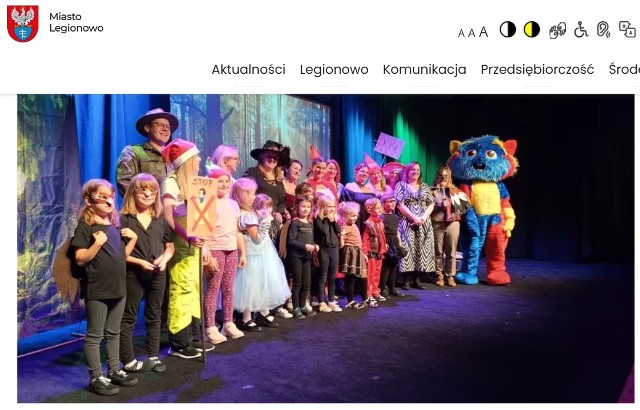Enable yellow and black contrast mode
640x410 pixels.
[x=532, y=29]
